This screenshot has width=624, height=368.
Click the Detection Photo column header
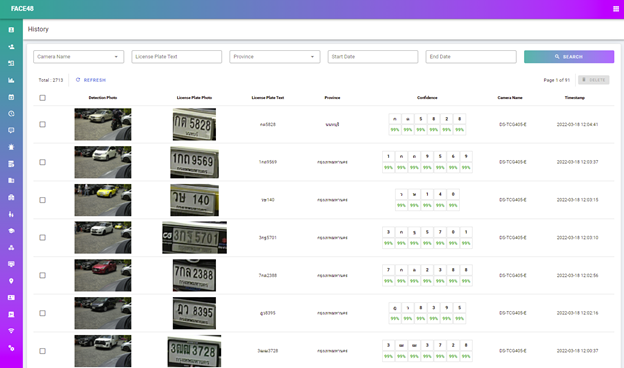tap(103, 97)
